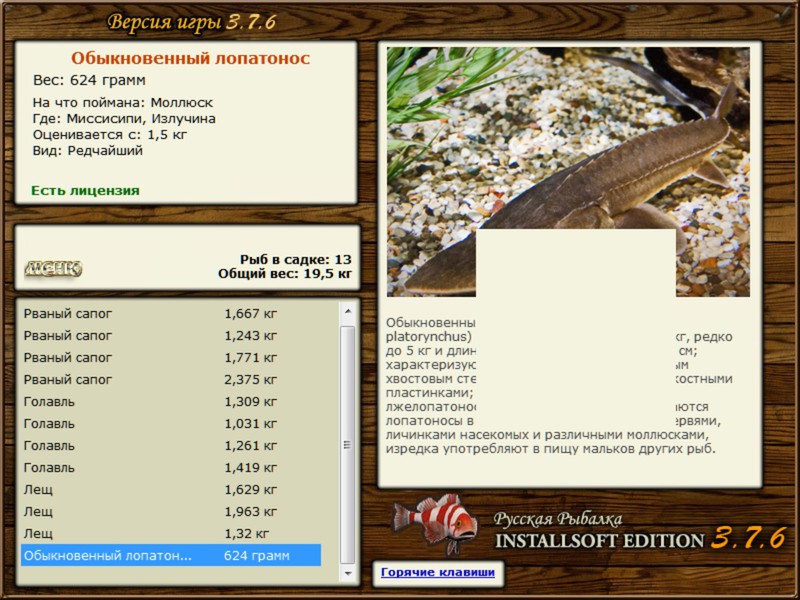The width and height of the screenshot is (800, 600).
Task: Click the INSTALLSOFT EDITION 3.7.6 text
Action: 640,539
